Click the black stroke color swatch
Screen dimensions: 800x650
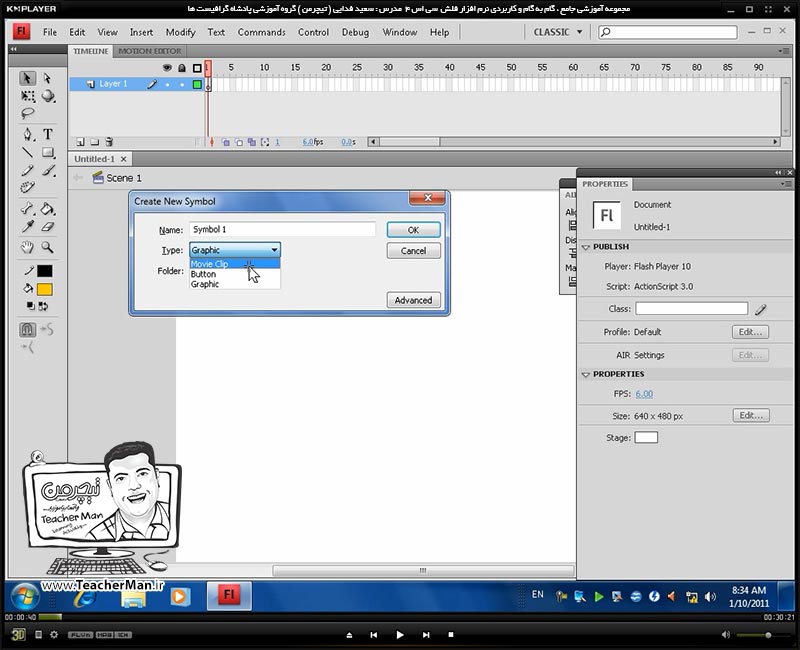pos(44,271)
